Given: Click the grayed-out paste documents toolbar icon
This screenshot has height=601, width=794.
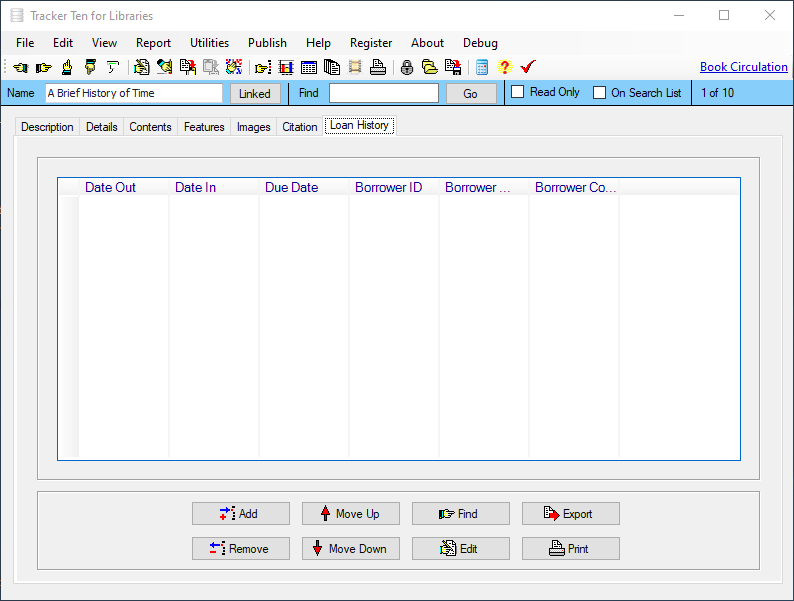Looking at the screenshot, I should [x=211, y=67].
